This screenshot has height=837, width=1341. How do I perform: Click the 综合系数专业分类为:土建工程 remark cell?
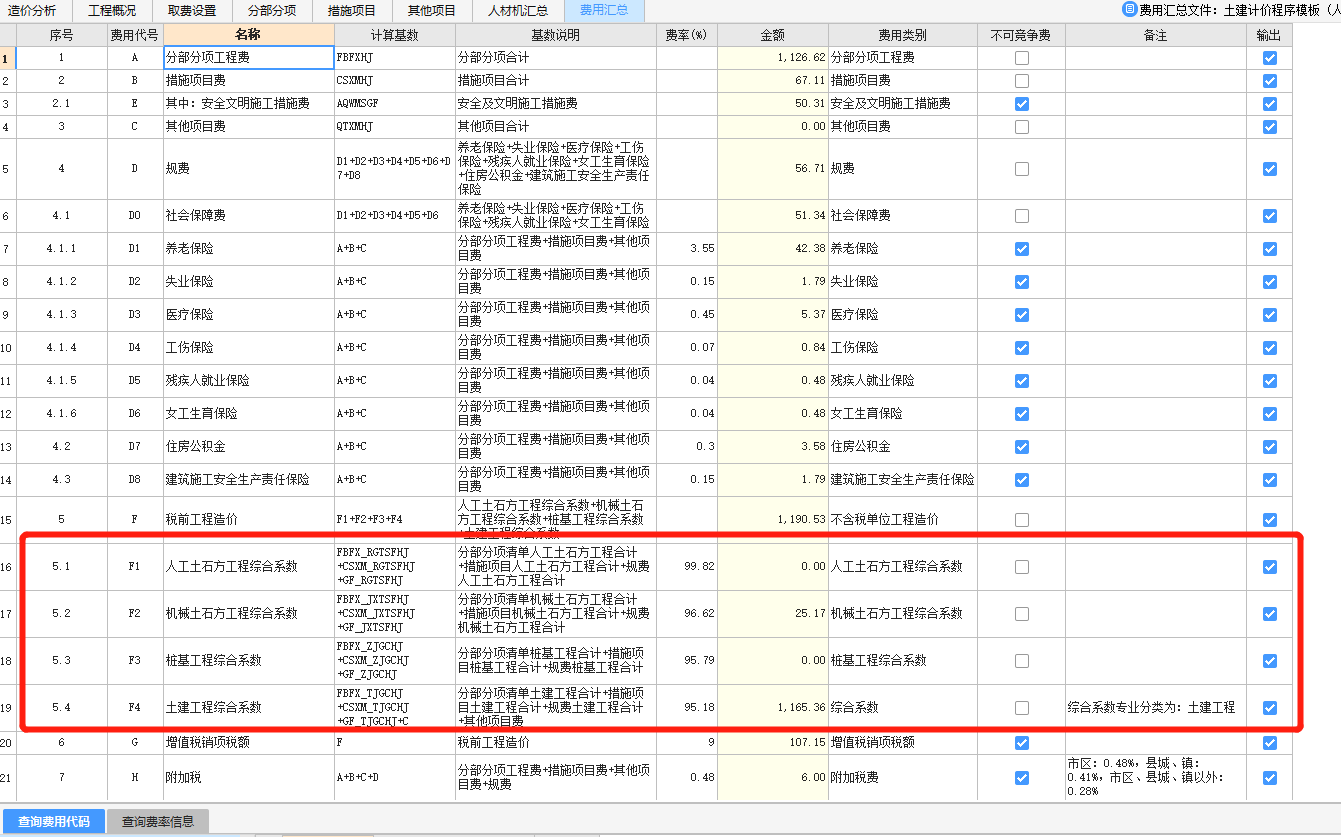point(1155,707)
